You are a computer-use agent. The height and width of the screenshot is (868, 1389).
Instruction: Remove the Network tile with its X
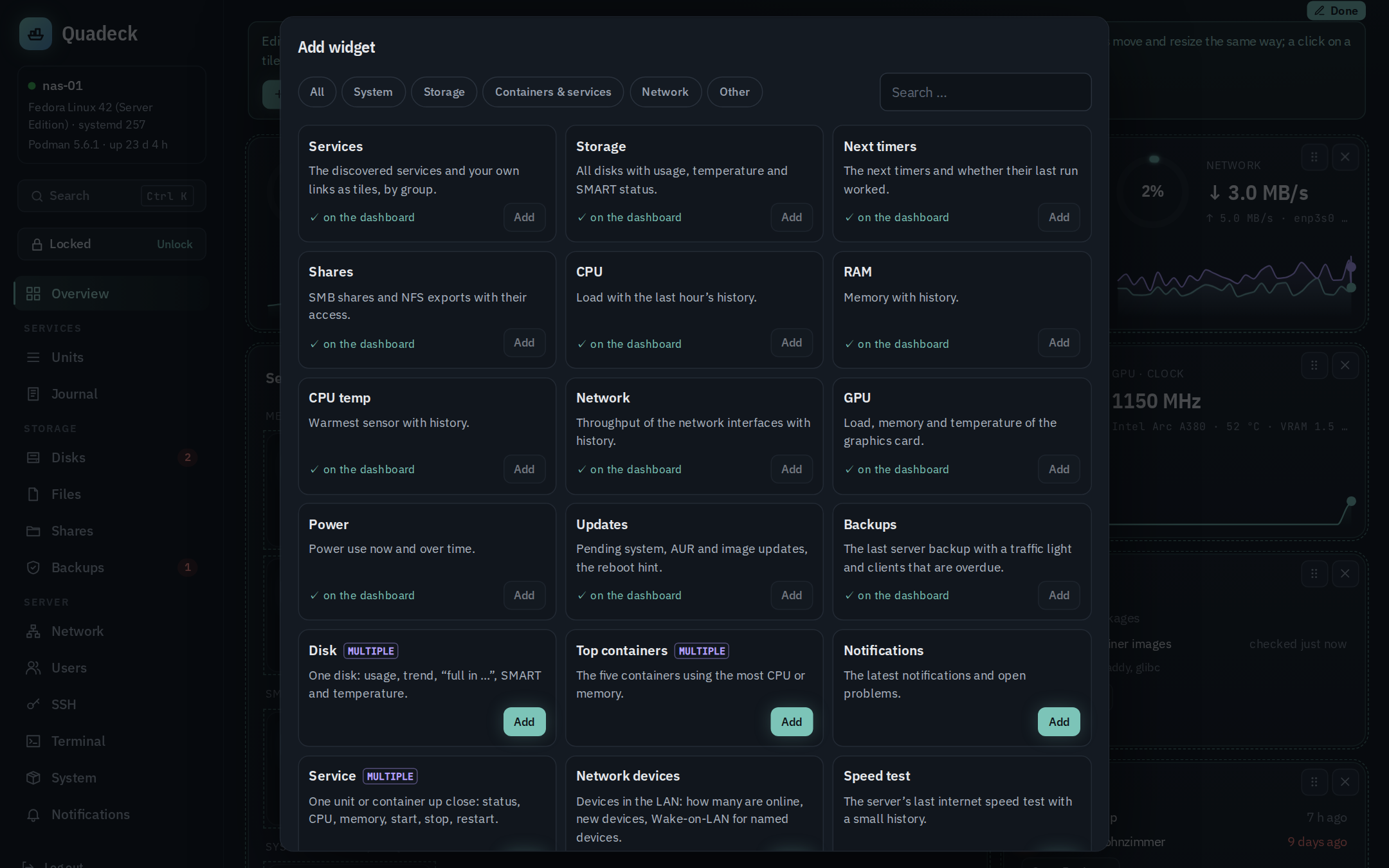click(x=1345, y=157)
